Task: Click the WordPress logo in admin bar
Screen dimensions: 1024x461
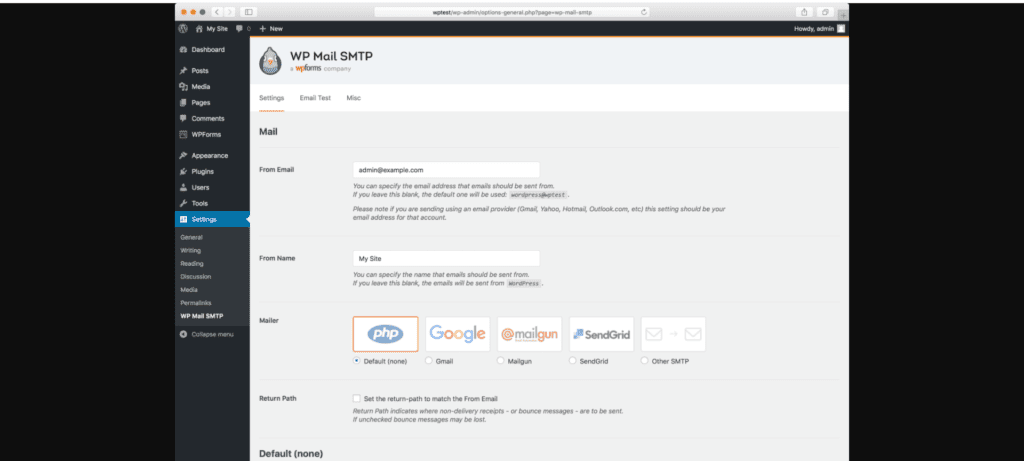Action: click(x=184, y=29)
